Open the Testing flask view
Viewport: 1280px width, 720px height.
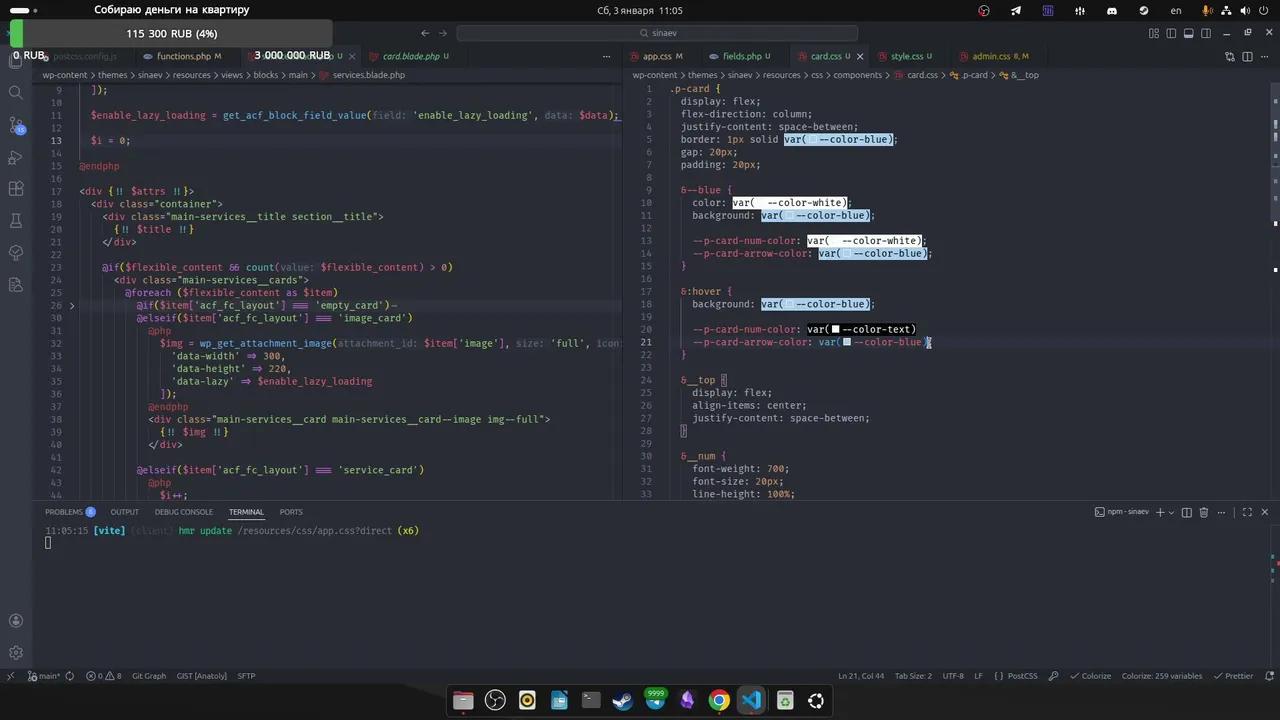click(x=15, y=221)
